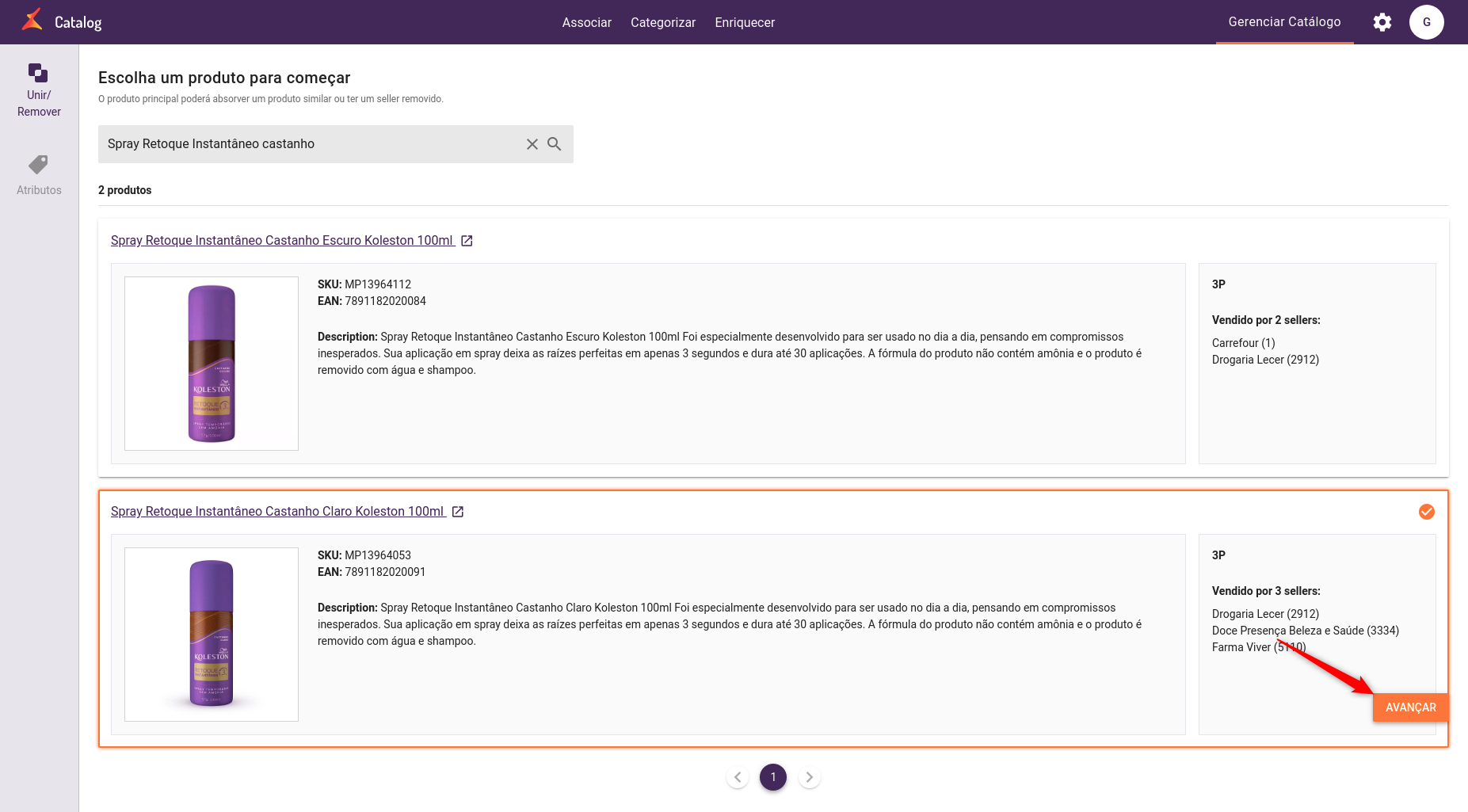Image resolution: width=1468 pixels, height=812 pixels.
Task: Select page 1 in pagination
Action: coord(773,777)
